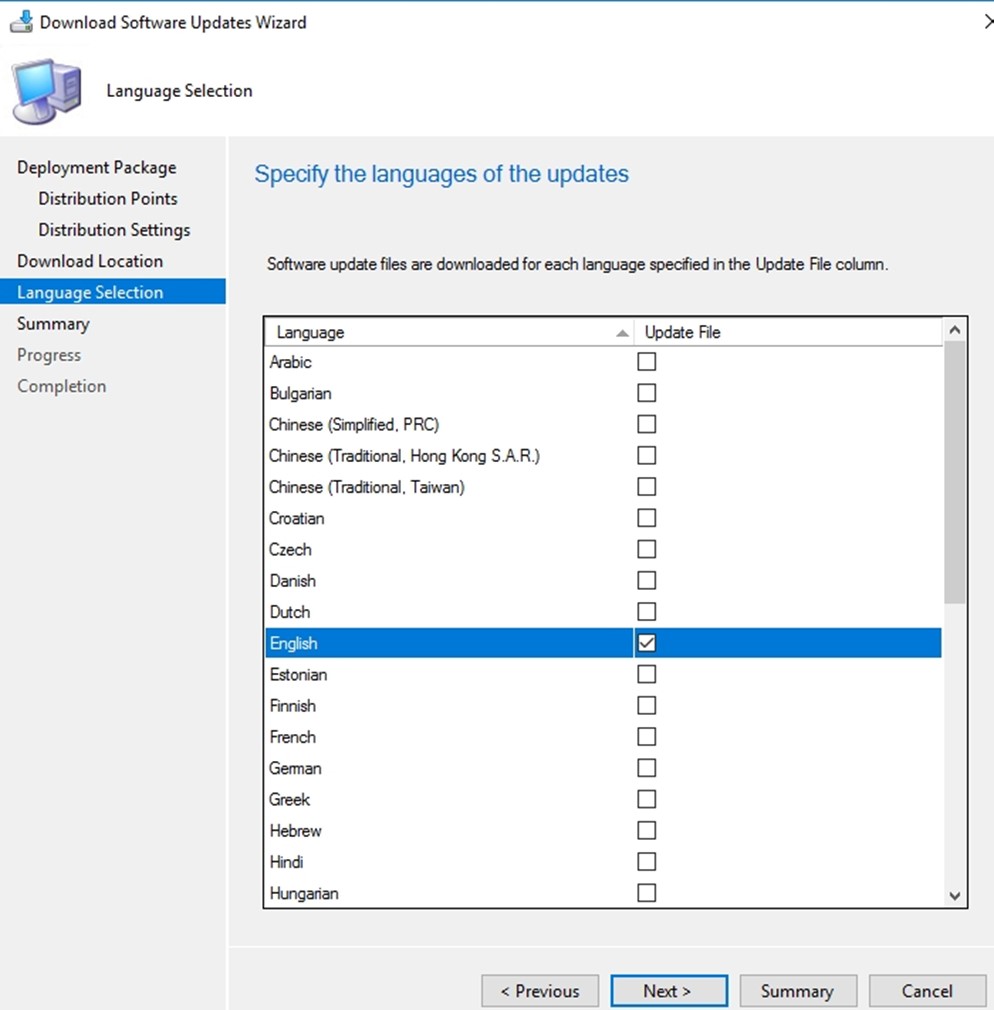Click the computer icon beside Language Selection

coord(47,91)
